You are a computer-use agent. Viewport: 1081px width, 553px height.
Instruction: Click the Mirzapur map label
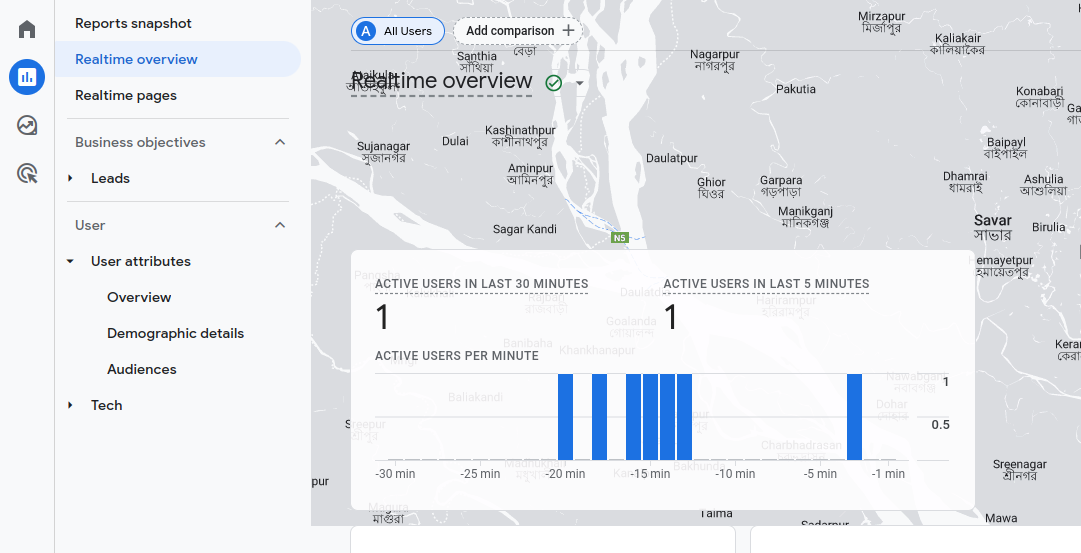point(882,22)
